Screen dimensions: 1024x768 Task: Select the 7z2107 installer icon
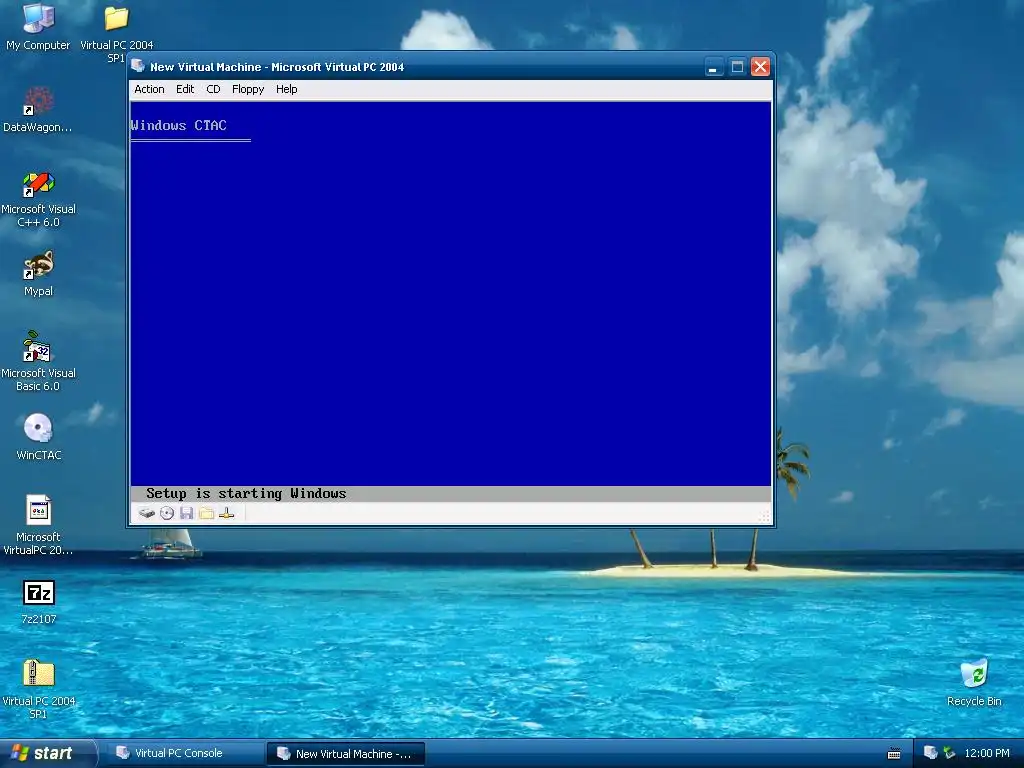[38, 602]
